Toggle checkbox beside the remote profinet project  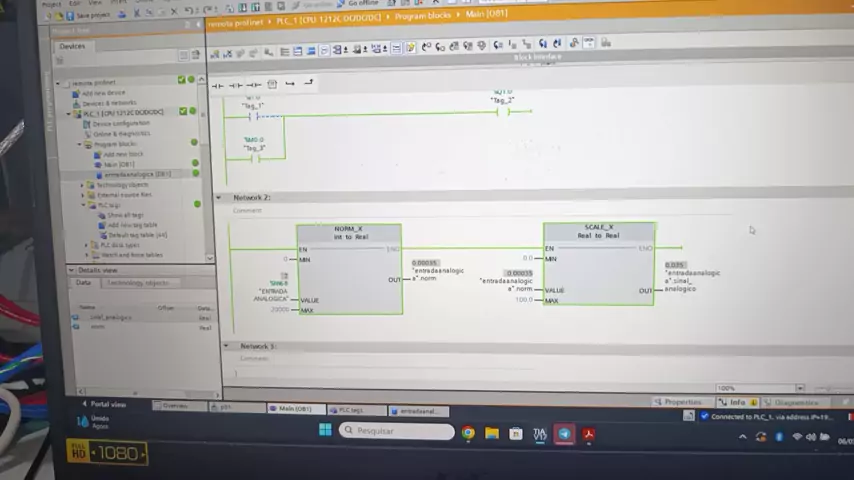[182, 80]
